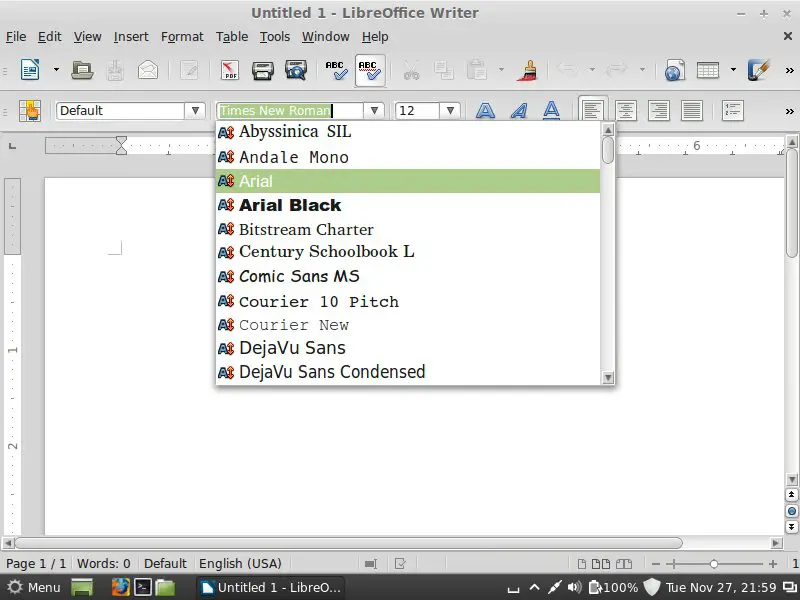Select Bitstream Charter font
Viewport: 800px width, 600px height.
click(408, 229)
